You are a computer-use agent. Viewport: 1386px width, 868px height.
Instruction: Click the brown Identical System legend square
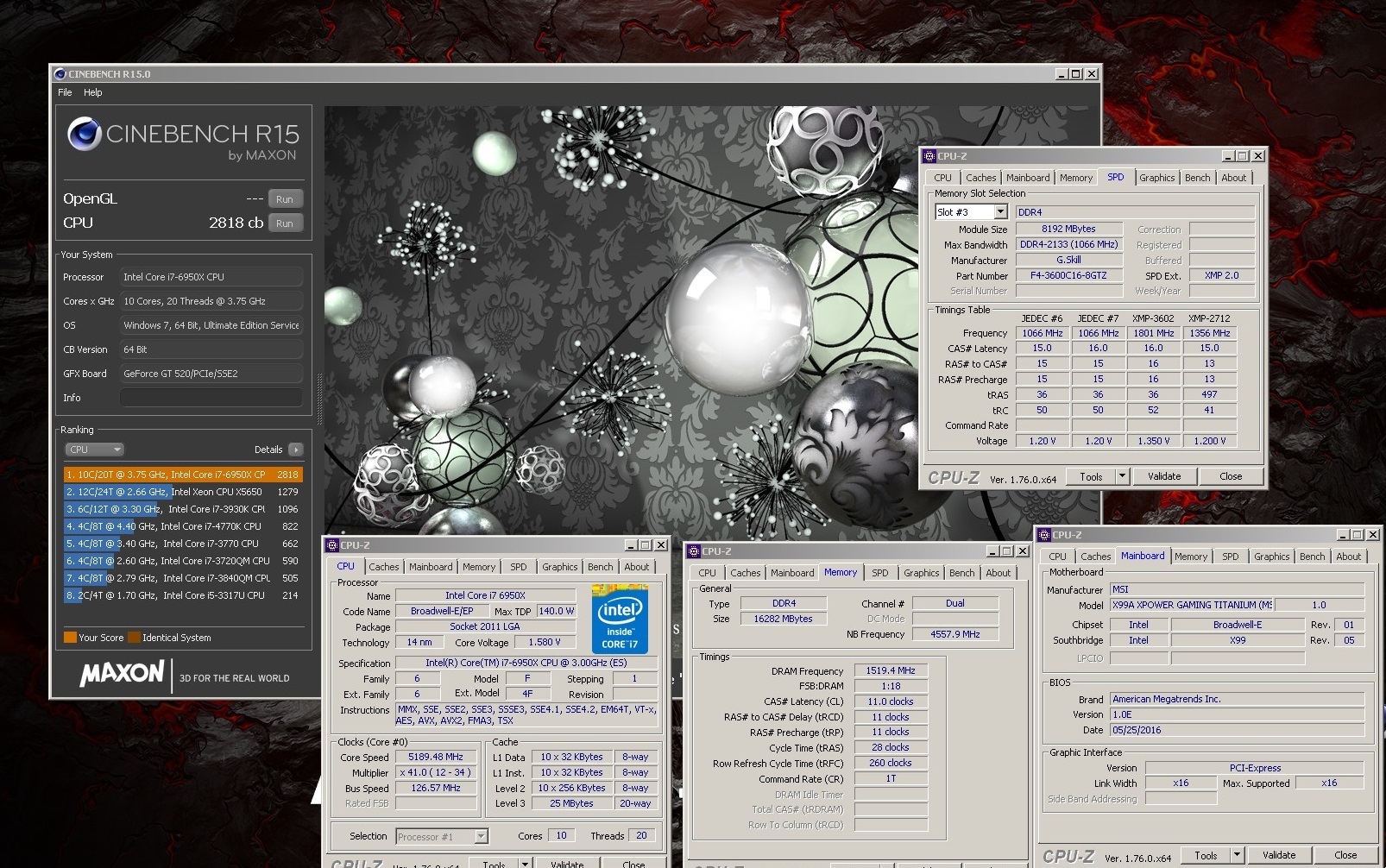click(x=134, y=638)
